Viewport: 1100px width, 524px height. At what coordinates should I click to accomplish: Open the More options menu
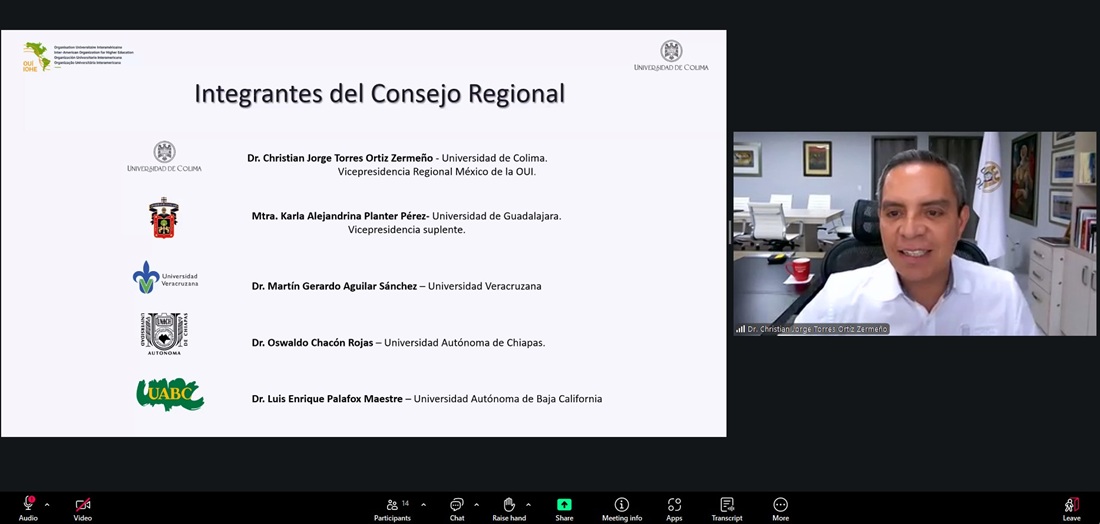(x=780, y=506)
